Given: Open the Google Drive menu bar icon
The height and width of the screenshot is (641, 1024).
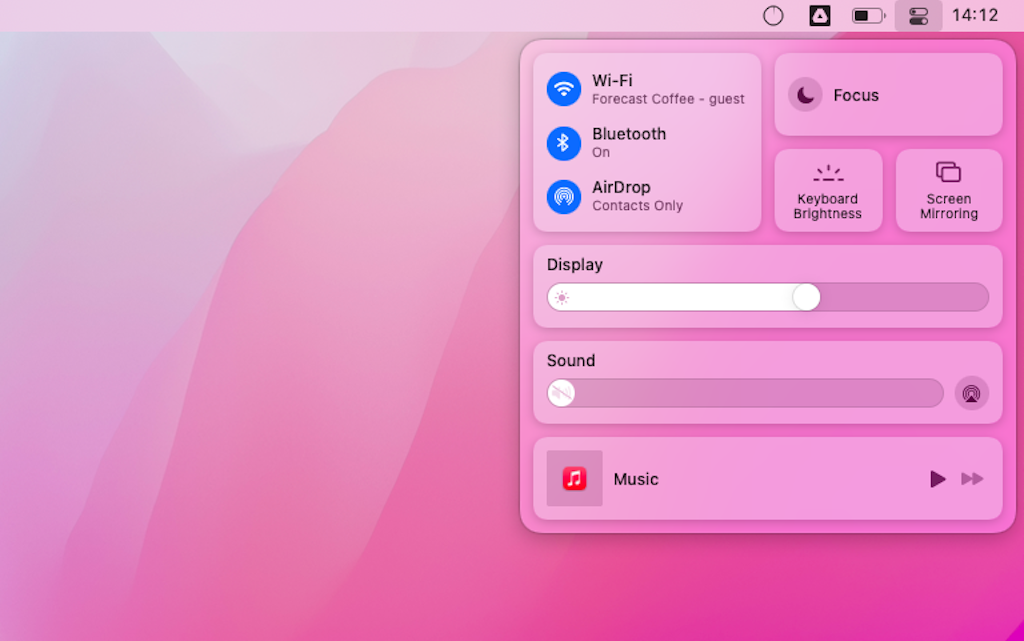Looking at the screenshot, I should pos(820,15).
